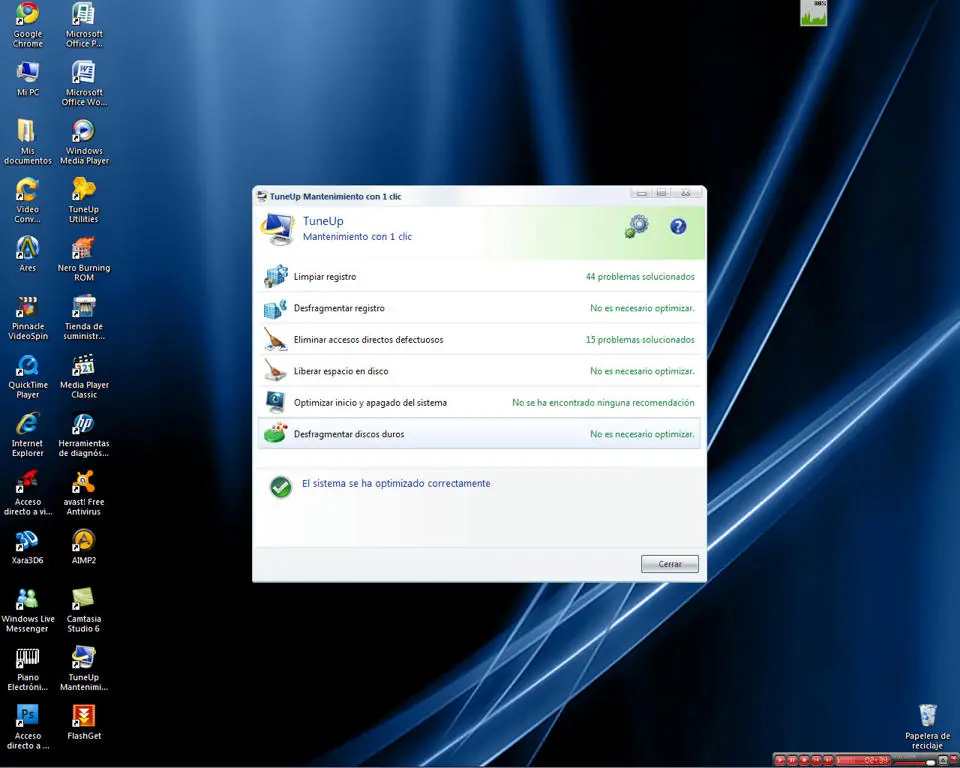This screenshot has height=768, width=960.
Task: Select Papelera de reciclaje icon
Action: (x=928, y=727)
